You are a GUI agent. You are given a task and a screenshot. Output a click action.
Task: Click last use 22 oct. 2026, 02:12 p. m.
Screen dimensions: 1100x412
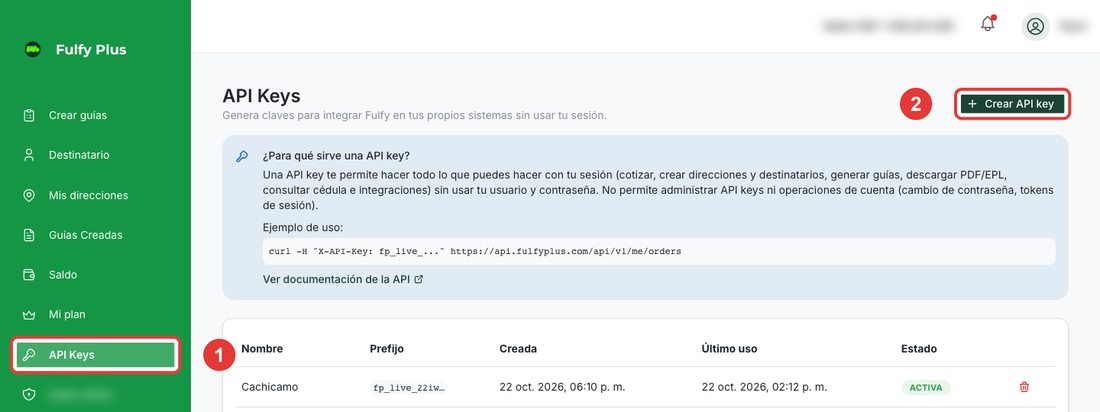pyautogui.click(x=764, y=387)
